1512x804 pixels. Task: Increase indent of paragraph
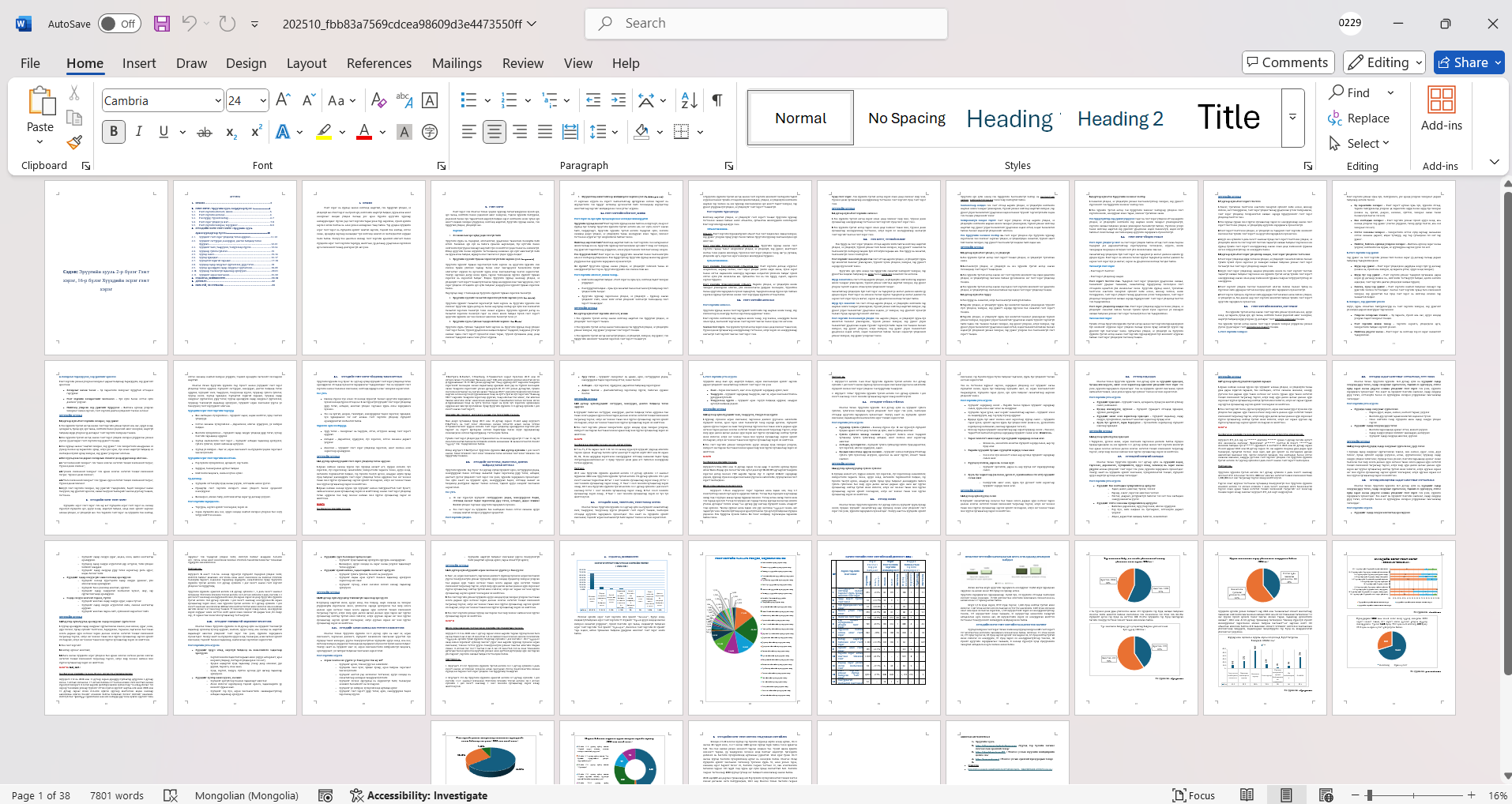pyautogui.click(x=619, y=100)
